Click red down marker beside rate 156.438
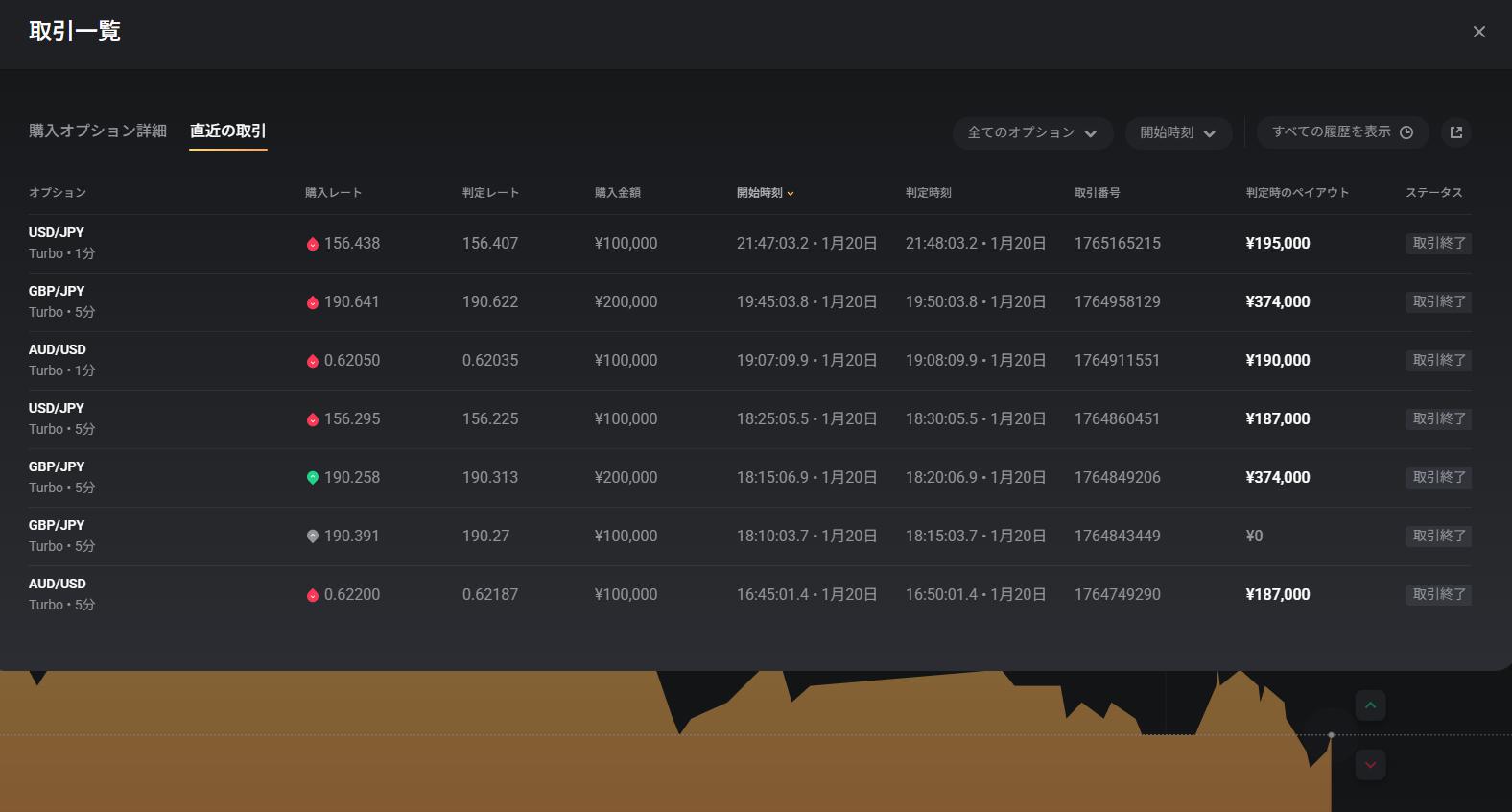Viewport: 1512px width, 812px height. 312,244
